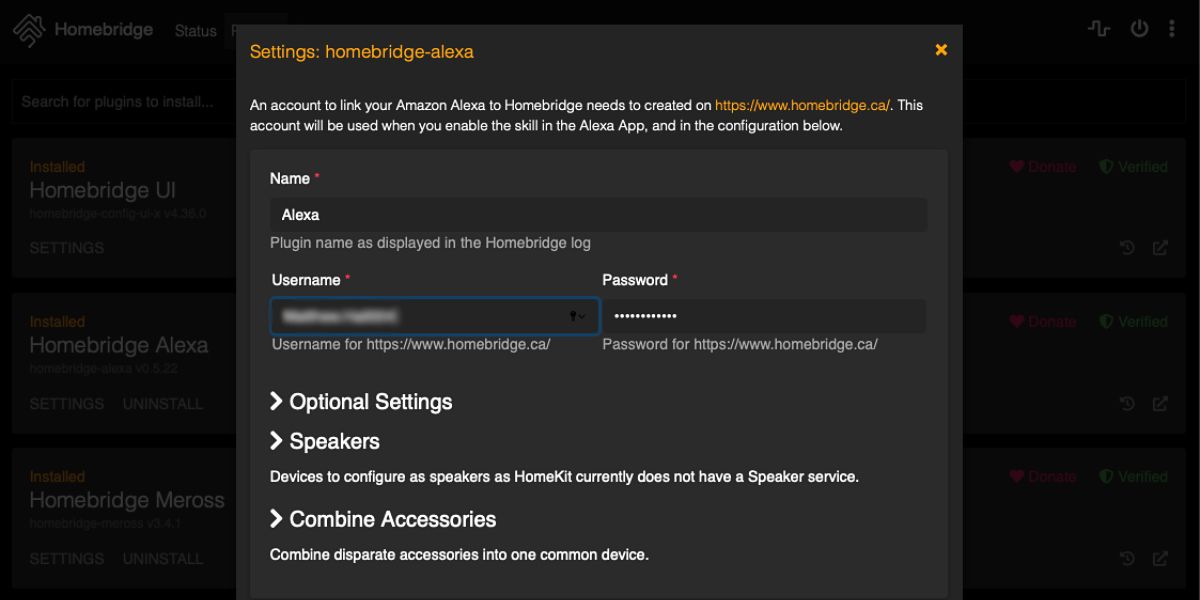This screenshot has width=1200, height=600.
Task: Expand the Combine Accessories section
Action: tap(383, 520)
